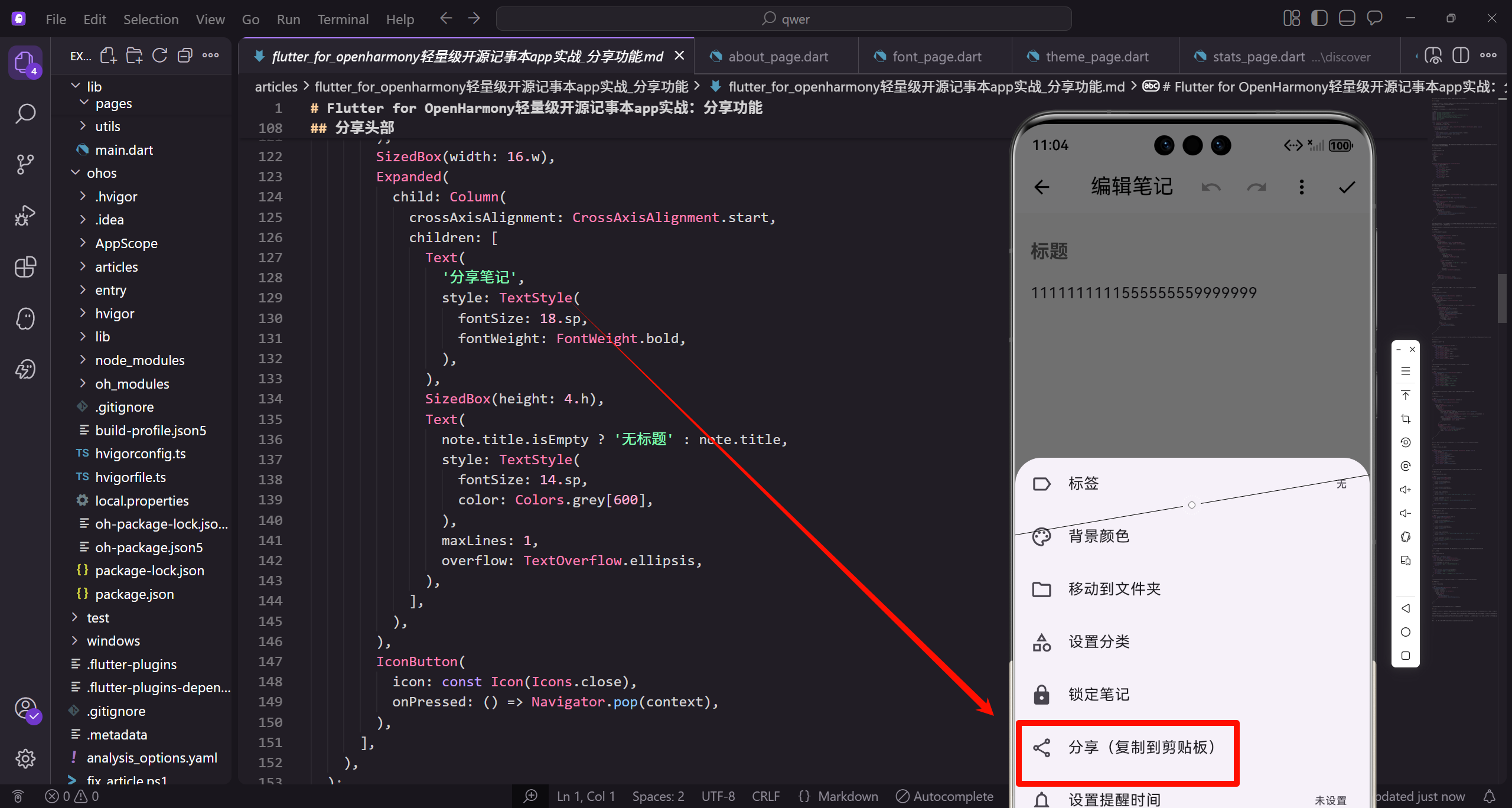Open the Customize Layout icon
Image resolution: width=1512 pixels, height=808 pixels.
(x=1291, y=19)
